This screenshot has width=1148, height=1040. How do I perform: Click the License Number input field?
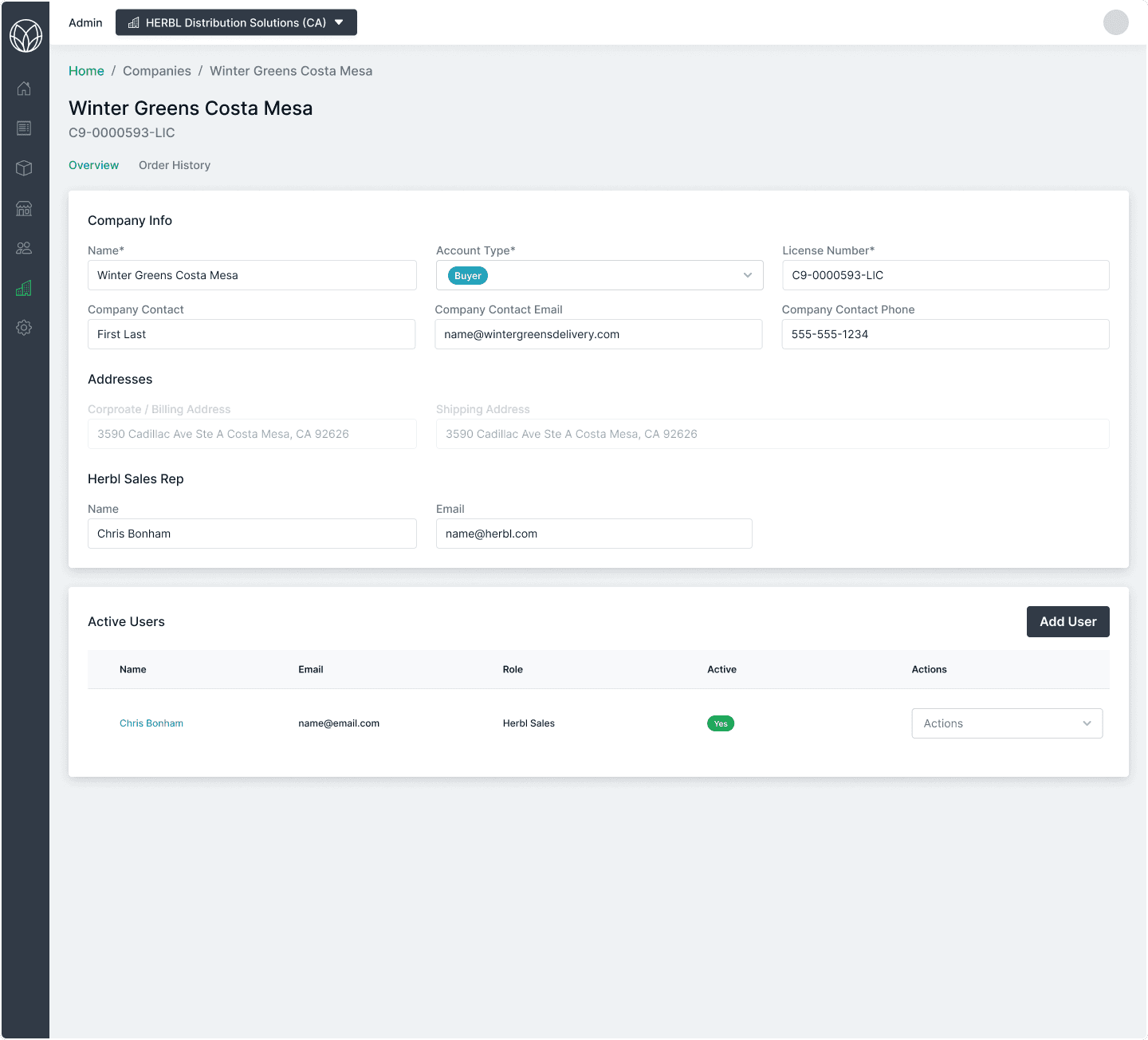pos(946,275)
